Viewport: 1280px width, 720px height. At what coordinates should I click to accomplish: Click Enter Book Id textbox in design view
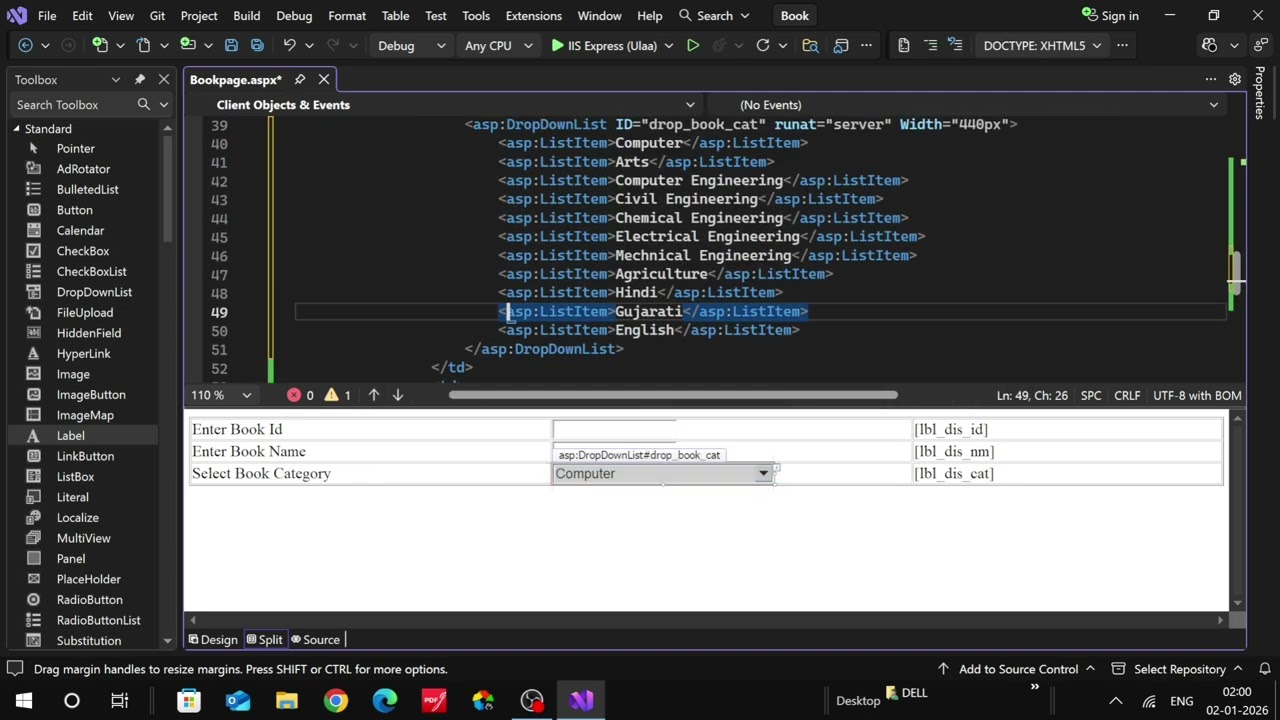615,429
